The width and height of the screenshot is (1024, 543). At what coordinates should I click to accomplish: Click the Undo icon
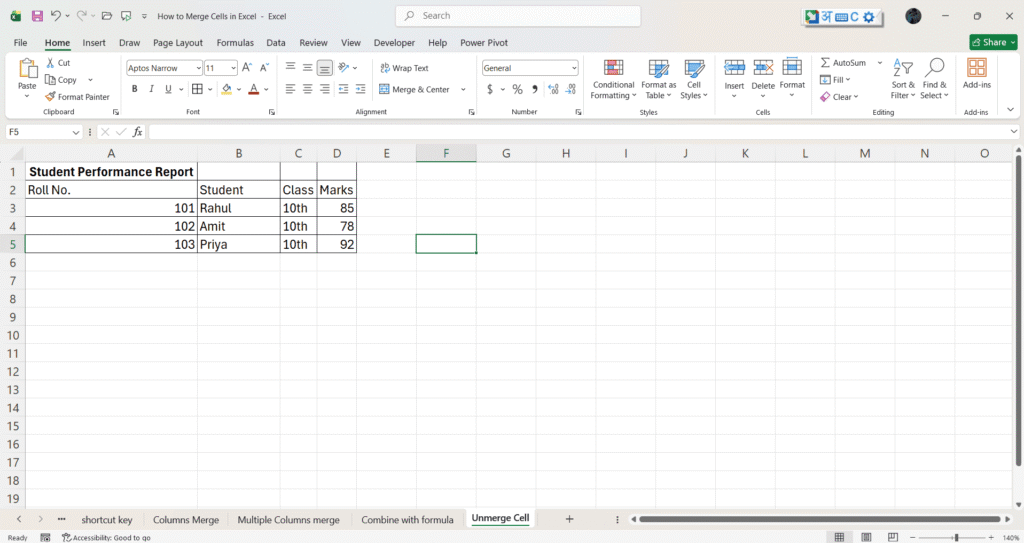[56, 16]
